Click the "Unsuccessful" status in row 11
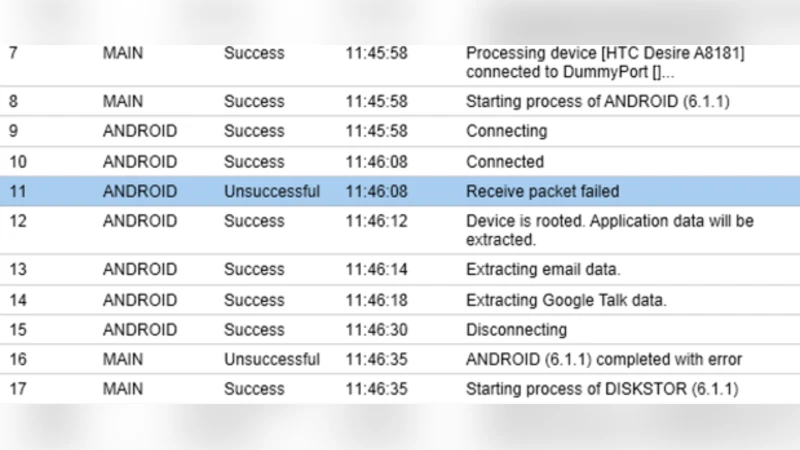 pos(272,191)
